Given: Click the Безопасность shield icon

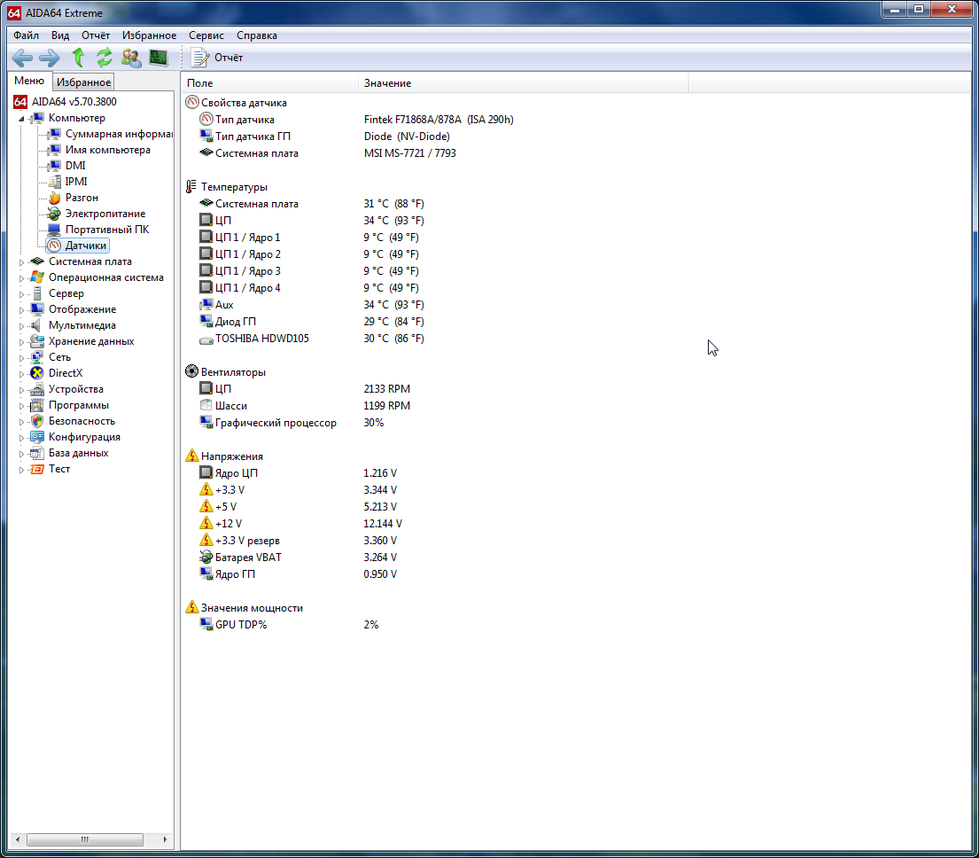Looking at the screenshot, I should (37, 421).
